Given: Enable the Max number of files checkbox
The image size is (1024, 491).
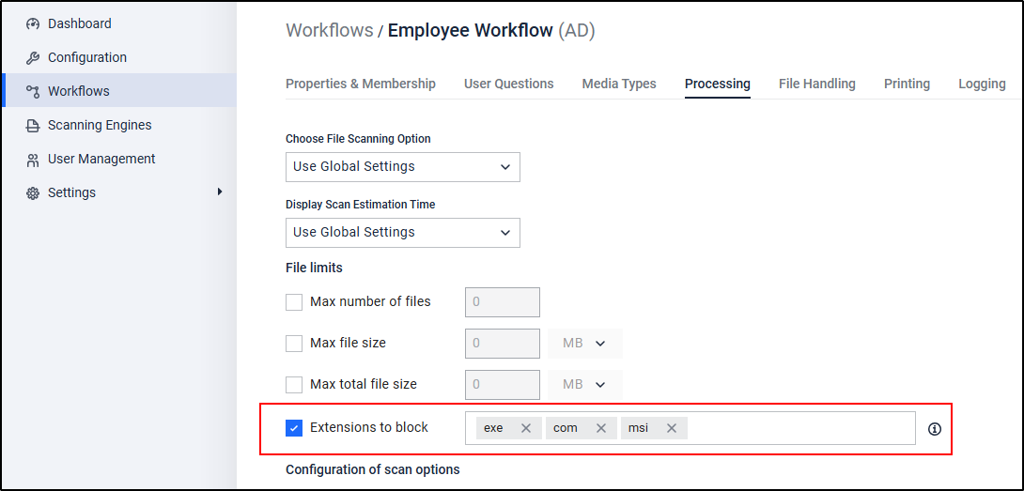Looking at the screenshot, I should tap(294, 302).
